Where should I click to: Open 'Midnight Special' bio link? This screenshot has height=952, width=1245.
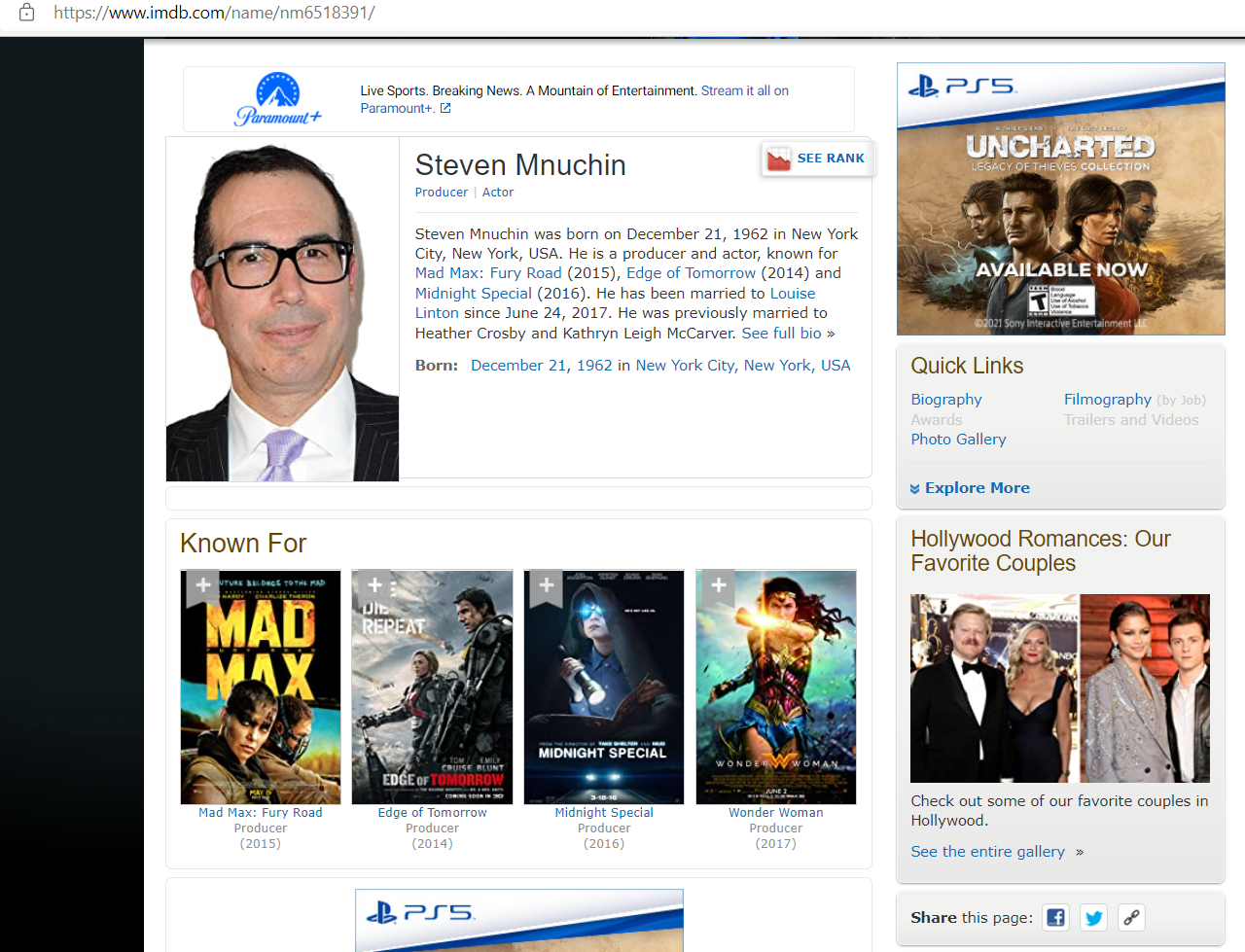[x=474, y=294]
